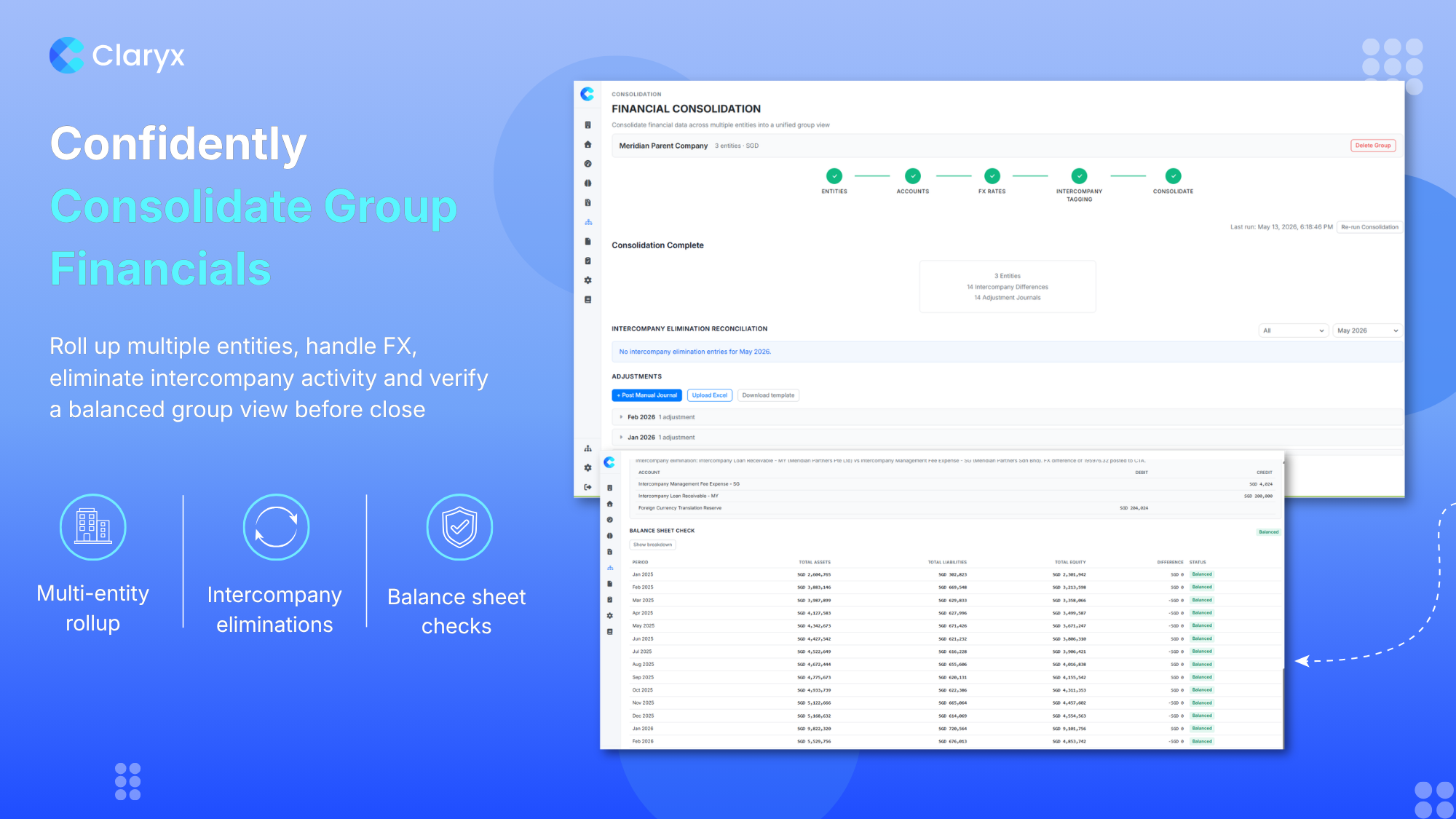Click the Balance sheet checks shield icon
The width and height of the screenshot is (1456, 819).
(459, 527)
